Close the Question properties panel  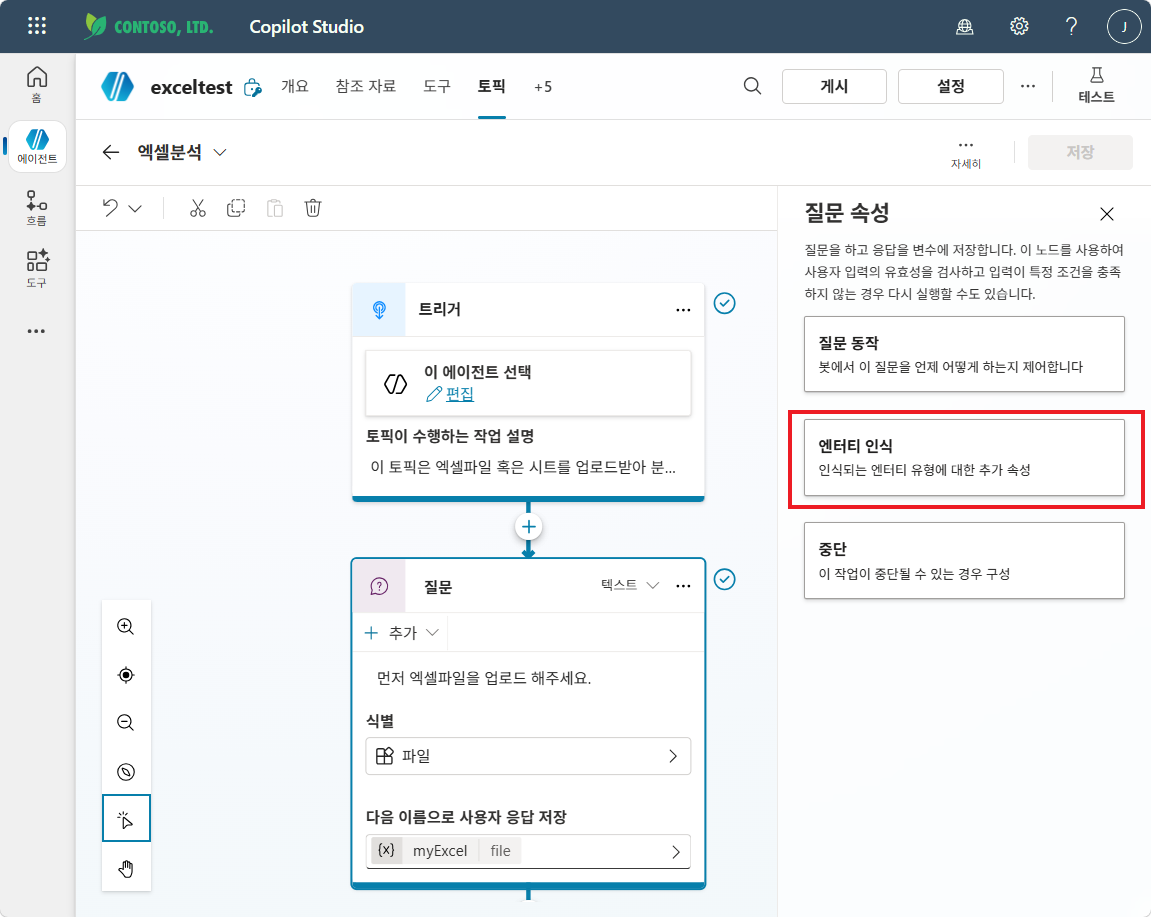pyautogui.click(x=1107, y=214)
